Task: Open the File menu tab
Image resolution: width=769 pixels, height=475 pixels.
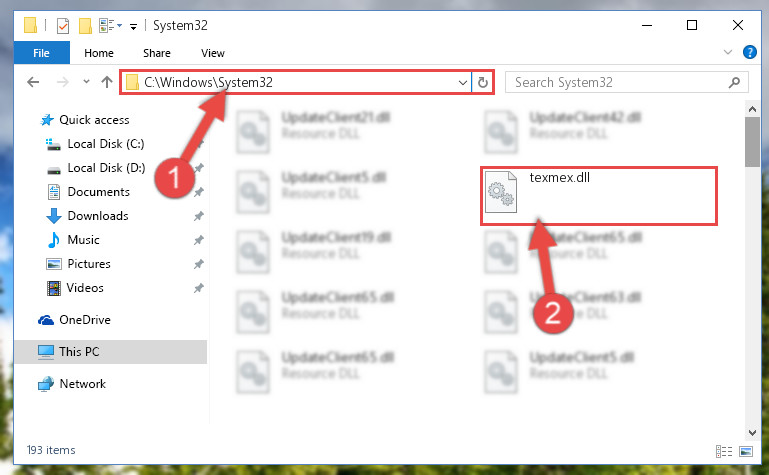Action: 41,53
